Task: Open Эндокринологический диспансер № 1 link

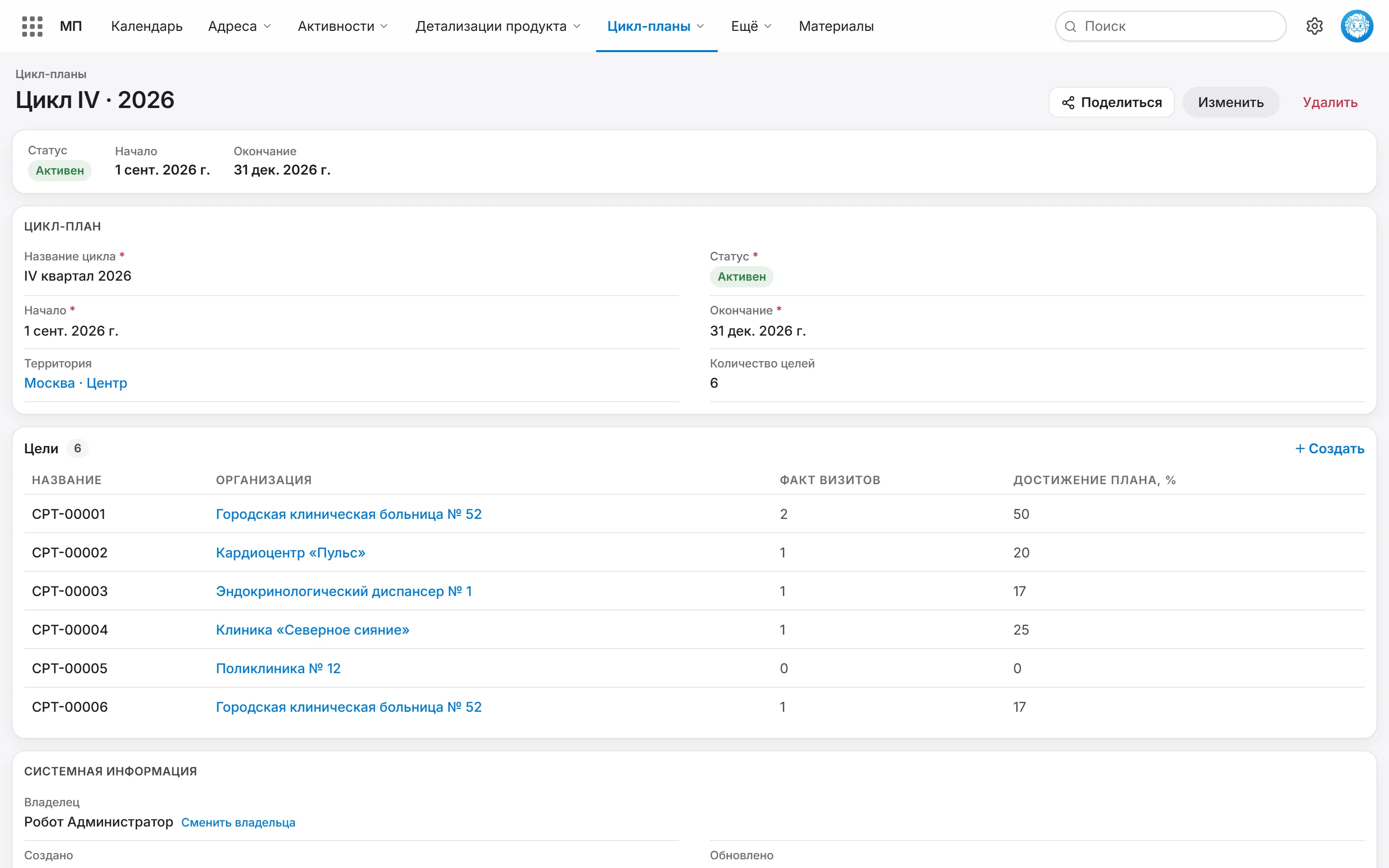Action: [x=344, y=591]
